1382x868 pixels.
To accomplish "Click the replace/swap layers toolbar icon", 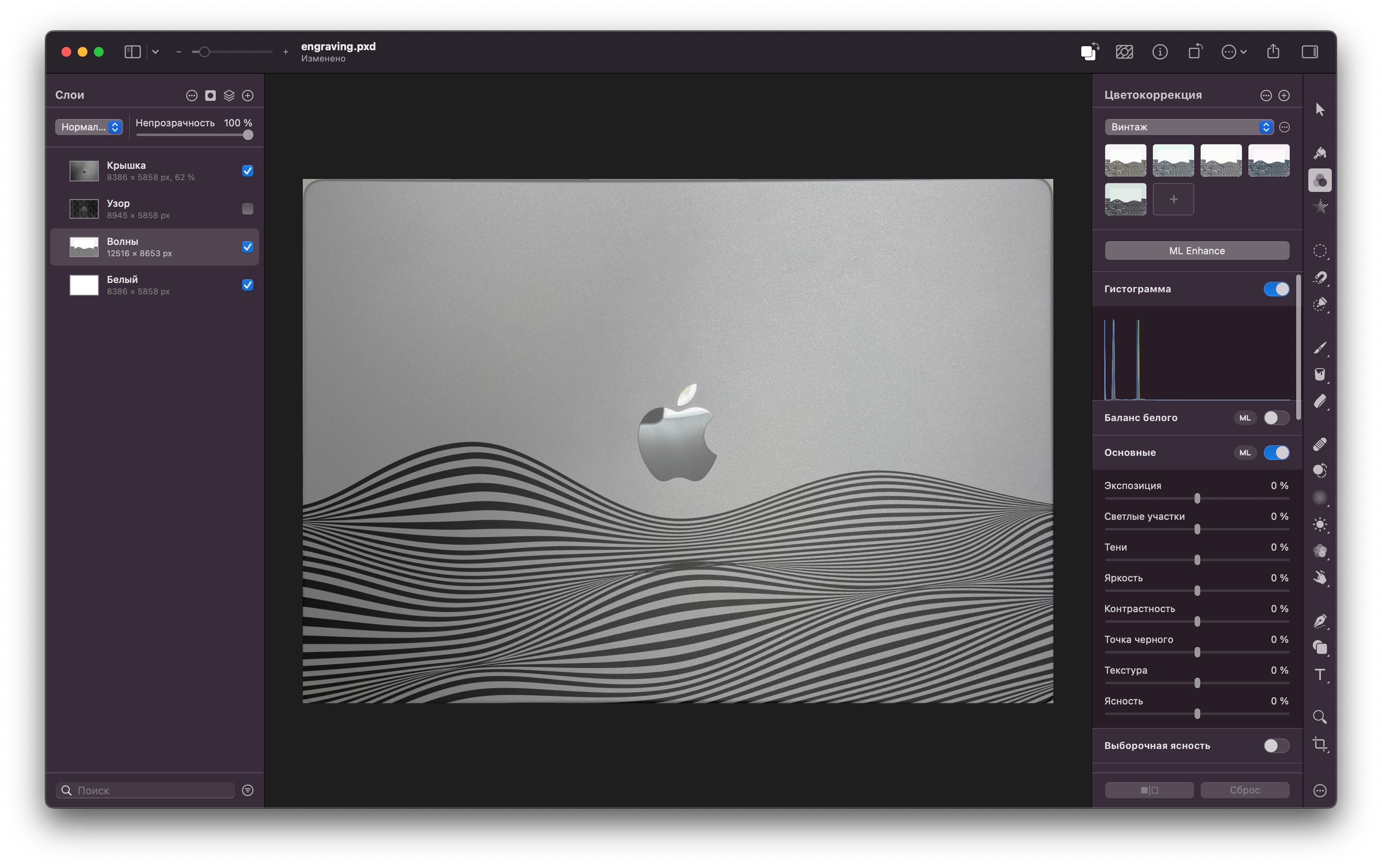I will pyautogui.click(x=1089, y=52).
